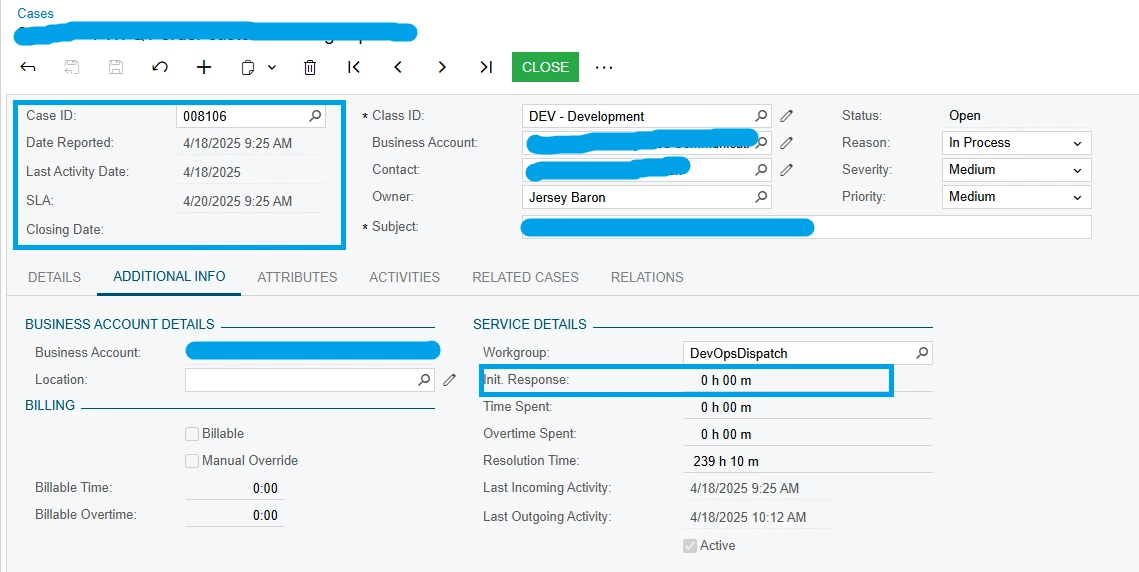Click the Save and Close toolbar icon
The width and height of the screenshot is (1139, 572).
(x=71, y=67)
